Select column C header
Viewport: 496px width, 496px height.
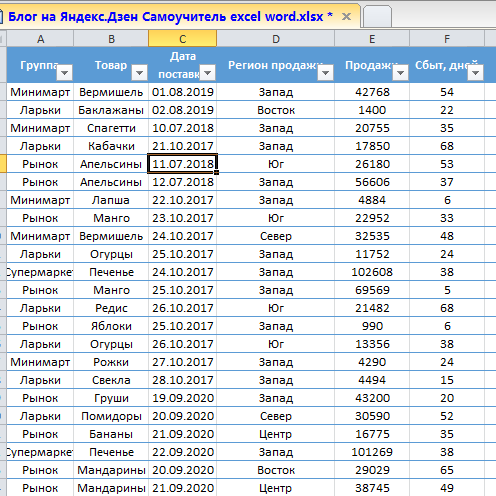point(183,39)
